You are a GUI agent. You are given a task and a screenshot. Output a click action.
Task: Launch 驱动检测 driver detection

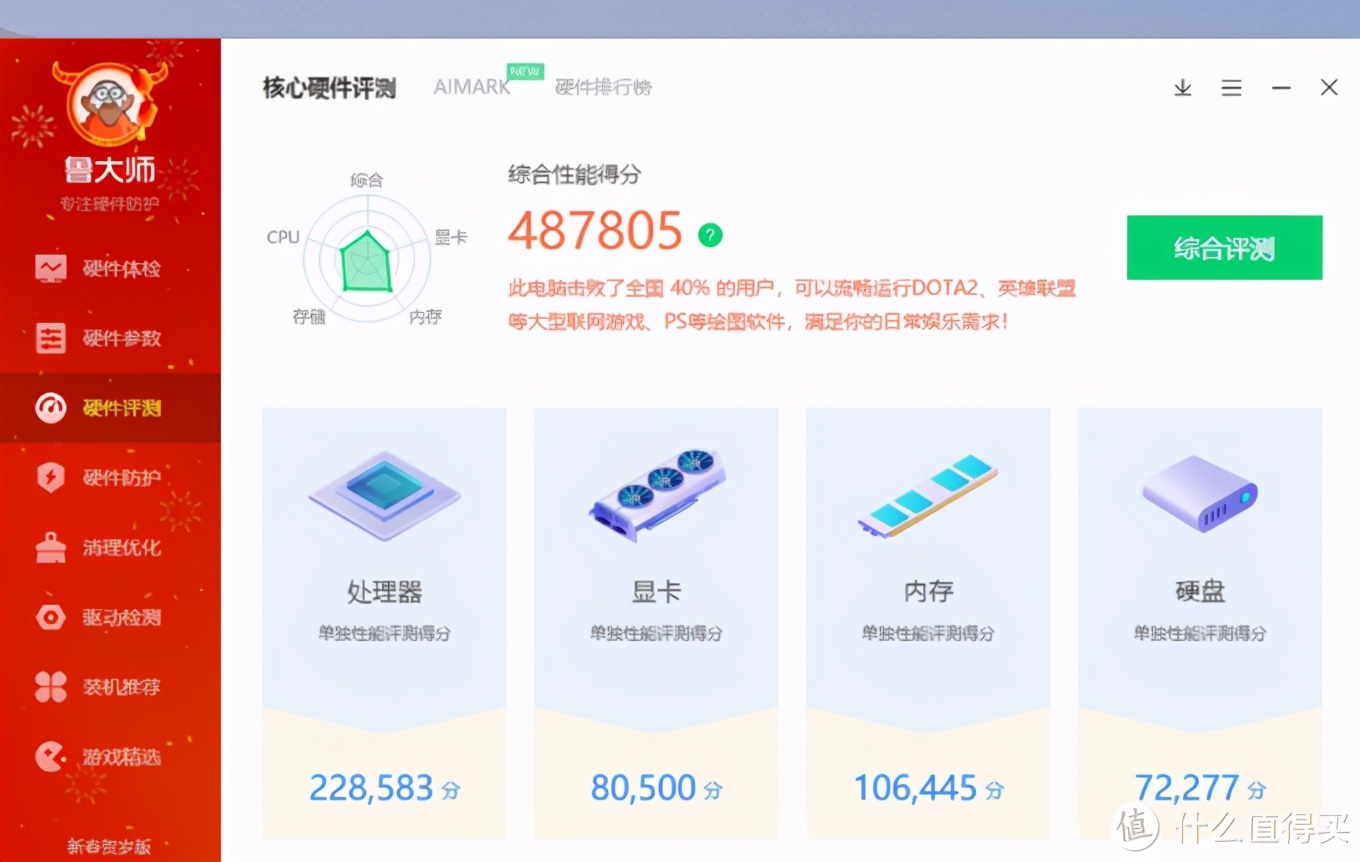(110, 617)
